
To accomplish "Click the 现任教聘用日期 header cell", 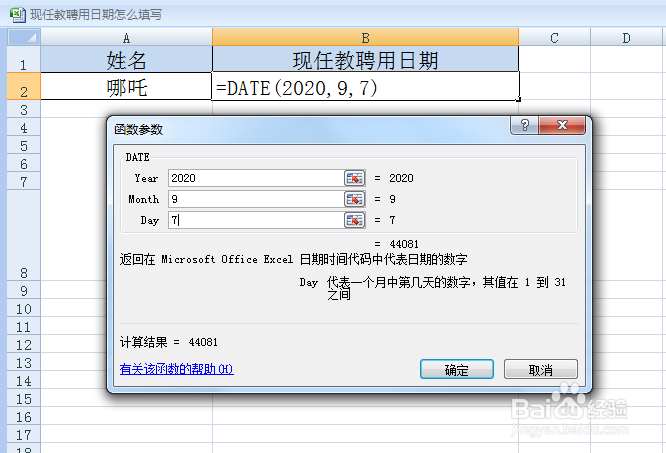I will click(365, 59).
